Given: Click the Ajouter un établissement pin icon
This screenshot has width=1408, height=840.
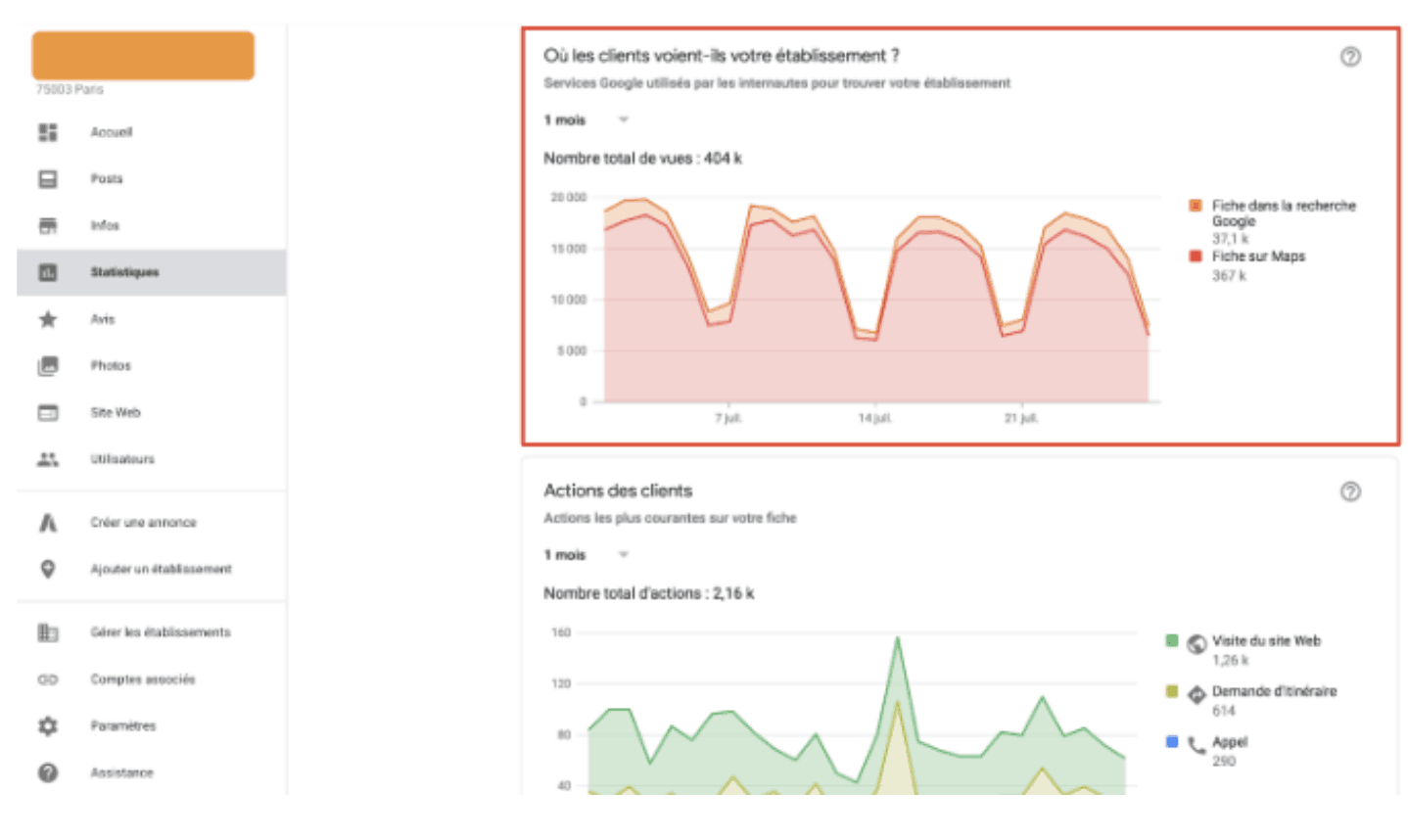Looking at the screenshot, I should [x=48, y=570].
